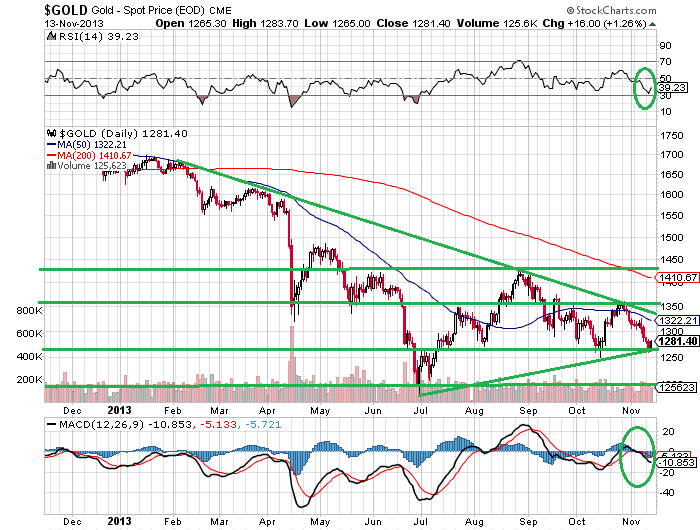Click the MACD(12,26,9) -10.853 label
Viewport: 700px width, 530px height.
pos(125,425)
